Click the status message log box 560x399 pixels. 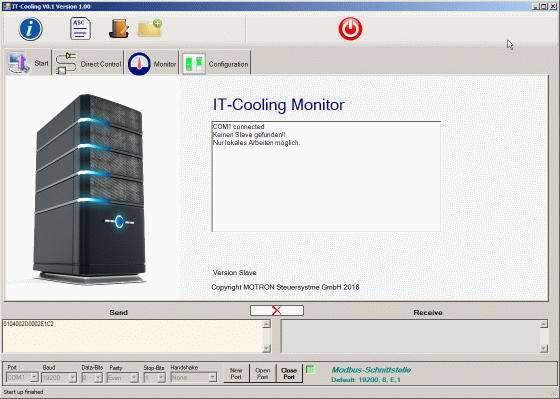point(326,176)
